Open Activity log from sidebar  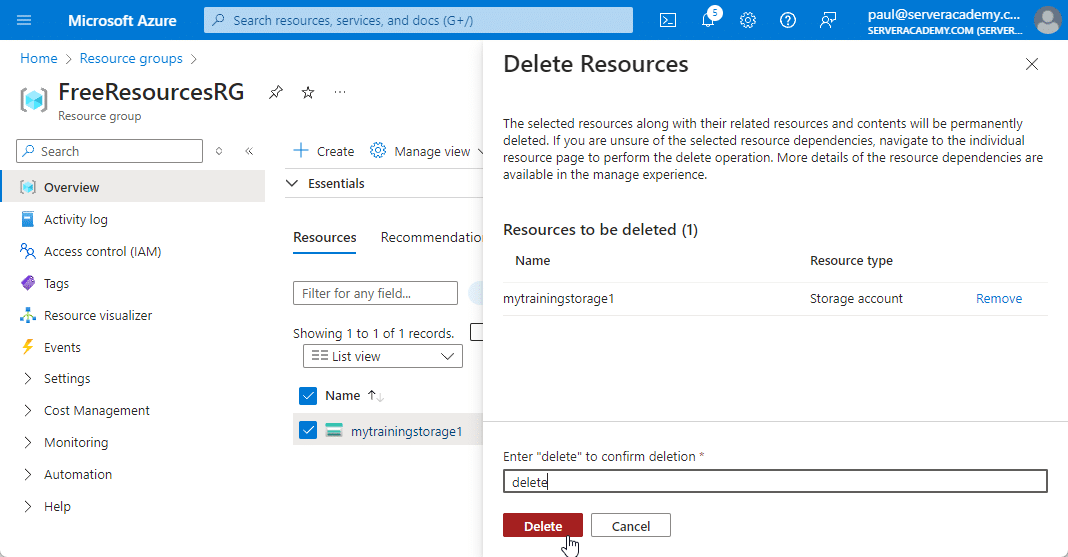pyautogui.click(x=75, y=219)
